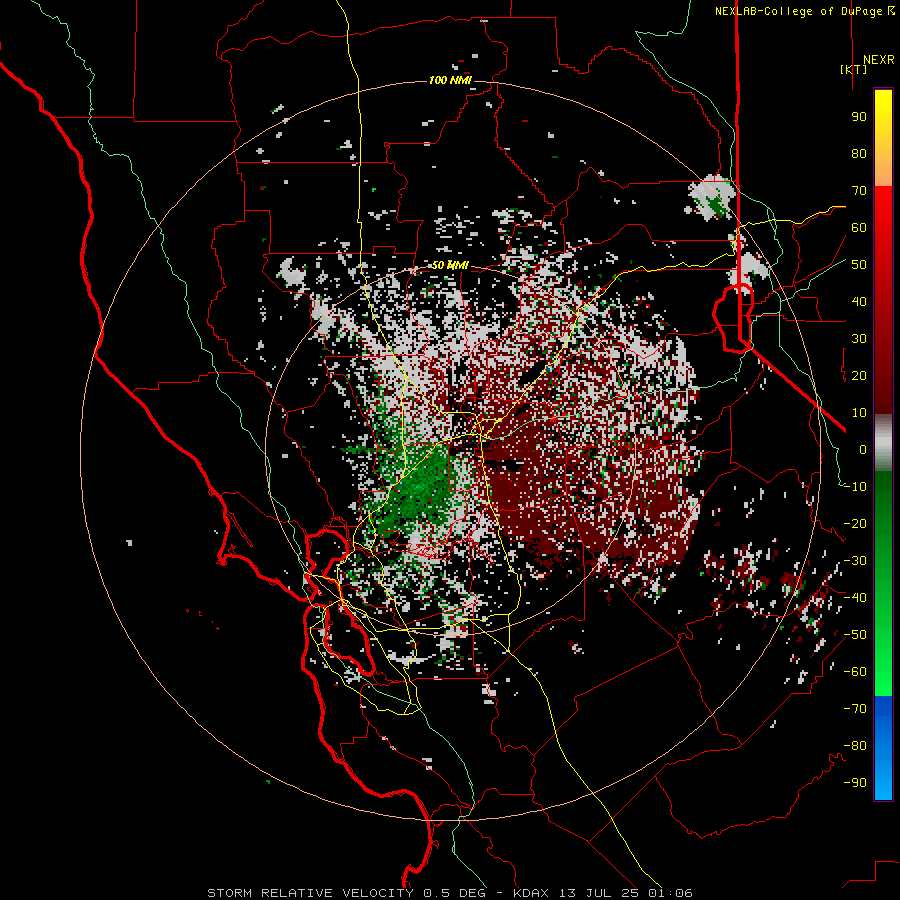The height and width of the screenshot is (900, 900).
Task: Click the -80 value on velocity scale
Action: (x=855, y=746)
